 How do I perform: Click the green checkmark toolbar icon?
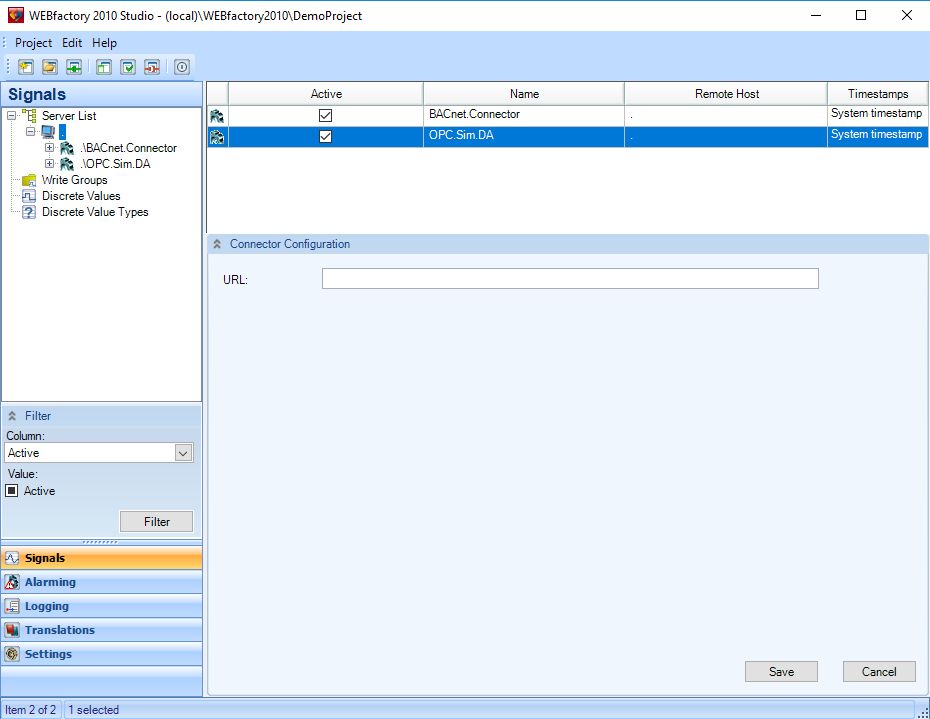coord(128,67)
